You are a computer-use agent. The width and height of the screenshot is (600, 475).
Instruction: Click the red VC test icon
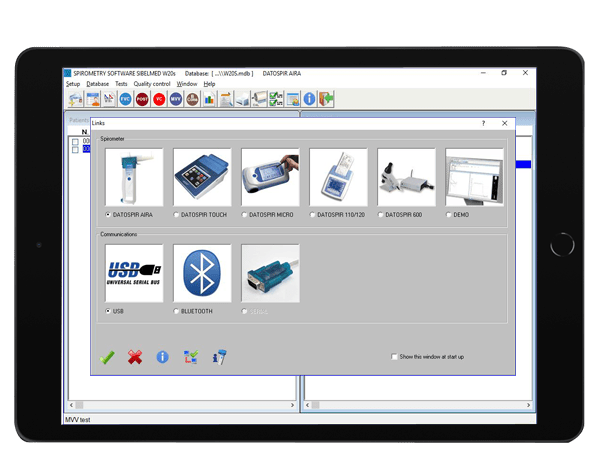click(159, 100)
